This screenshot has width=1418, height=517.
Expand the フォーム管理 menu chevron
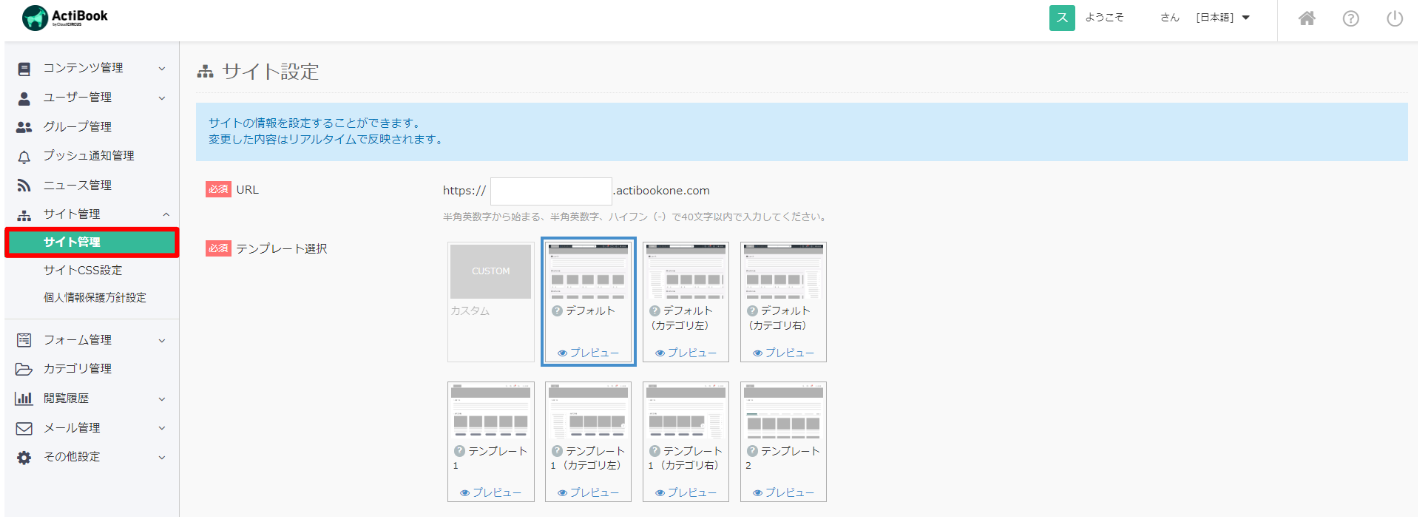[161, 339]
